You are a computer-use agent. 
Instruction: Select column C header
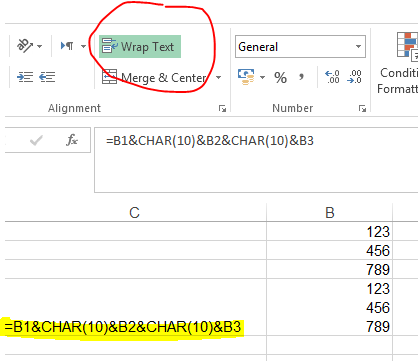[135, 212]
